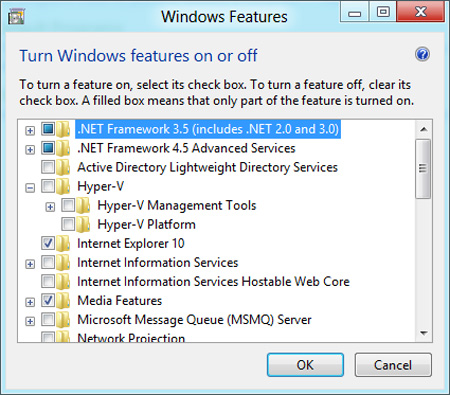Check the Hyper-V Management Tools box
Image resolution: width=450 pixels, height=395 pixels.
(x=68, y=205)
